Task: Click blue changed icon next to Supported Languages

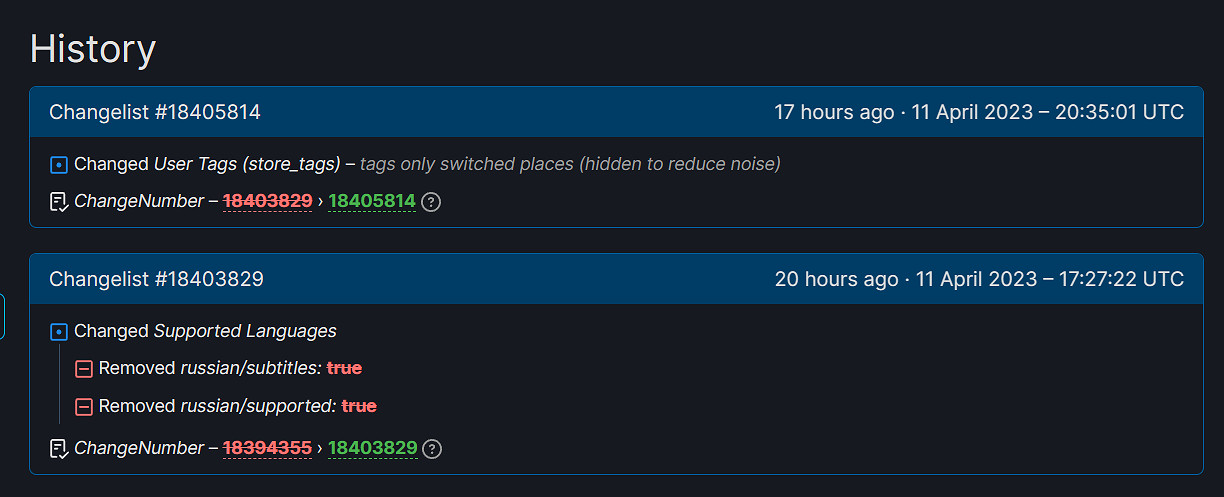Action: (59, 331)
